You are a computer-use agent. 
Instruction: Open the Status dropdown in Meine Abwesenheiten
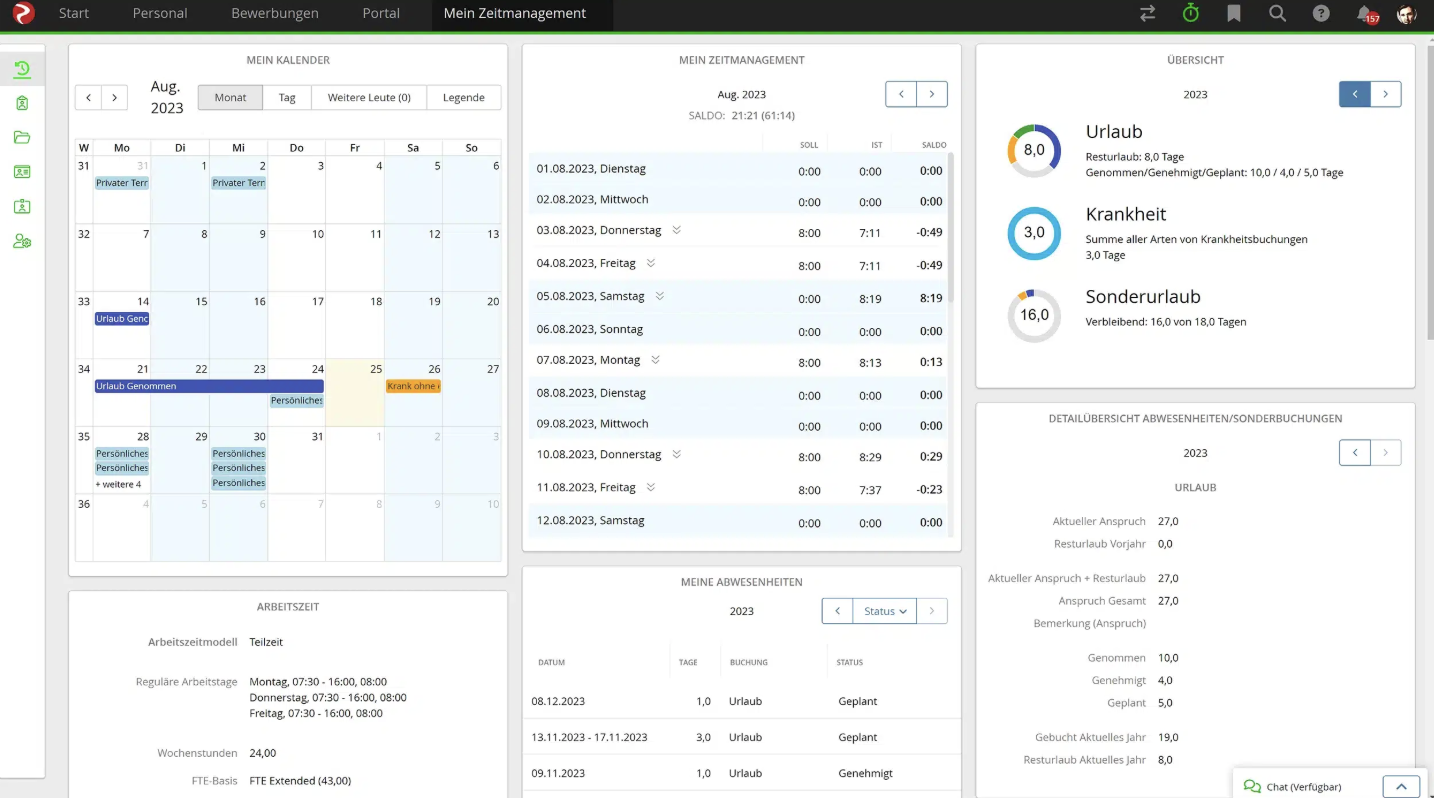click(x=884, y=611)
